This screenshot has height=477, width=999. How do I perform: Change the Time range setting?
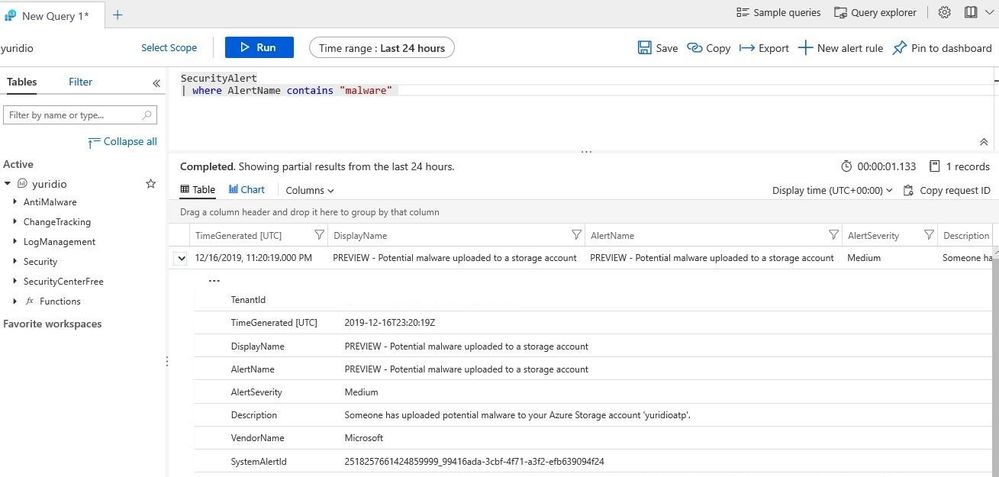click(382, 48)
